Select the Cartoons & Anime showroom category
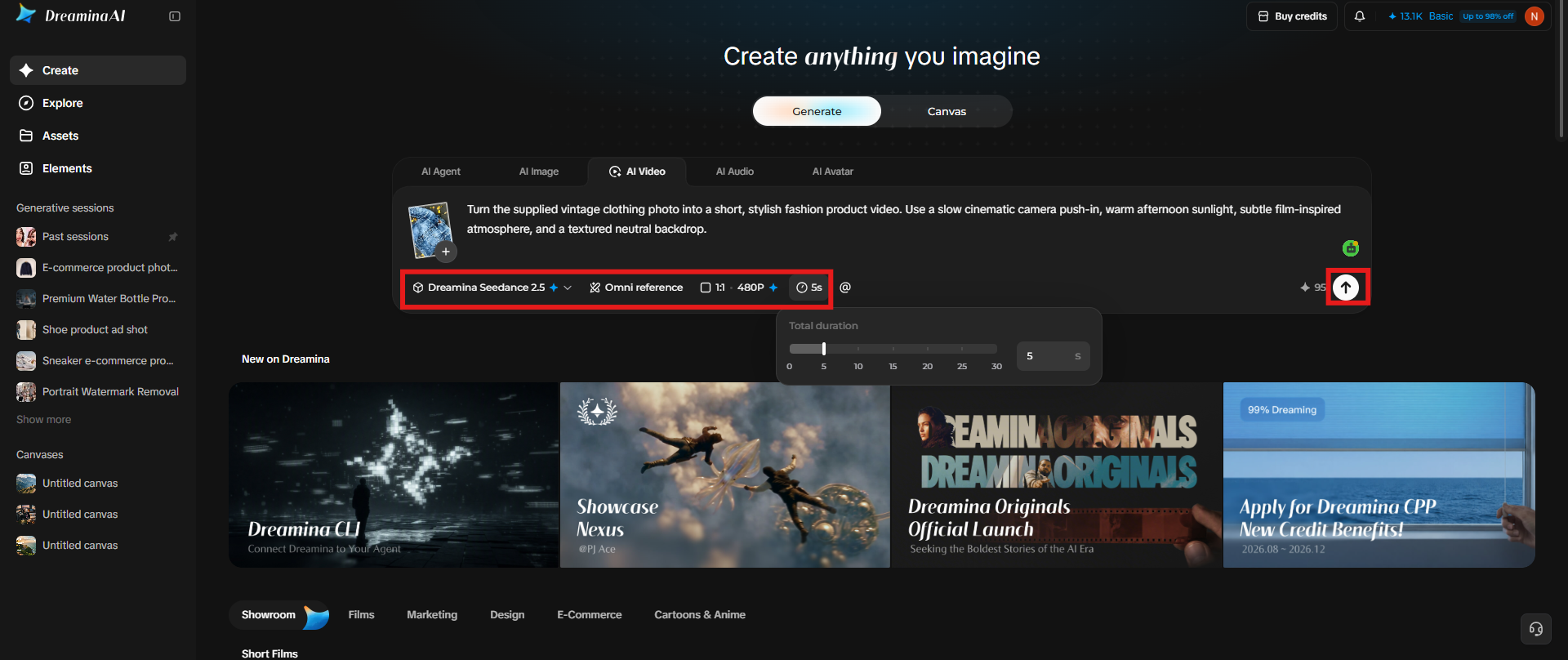Image resolution: width=1568 pixels, height=660 pixels. pyautogui.click(x=700, y=615)
